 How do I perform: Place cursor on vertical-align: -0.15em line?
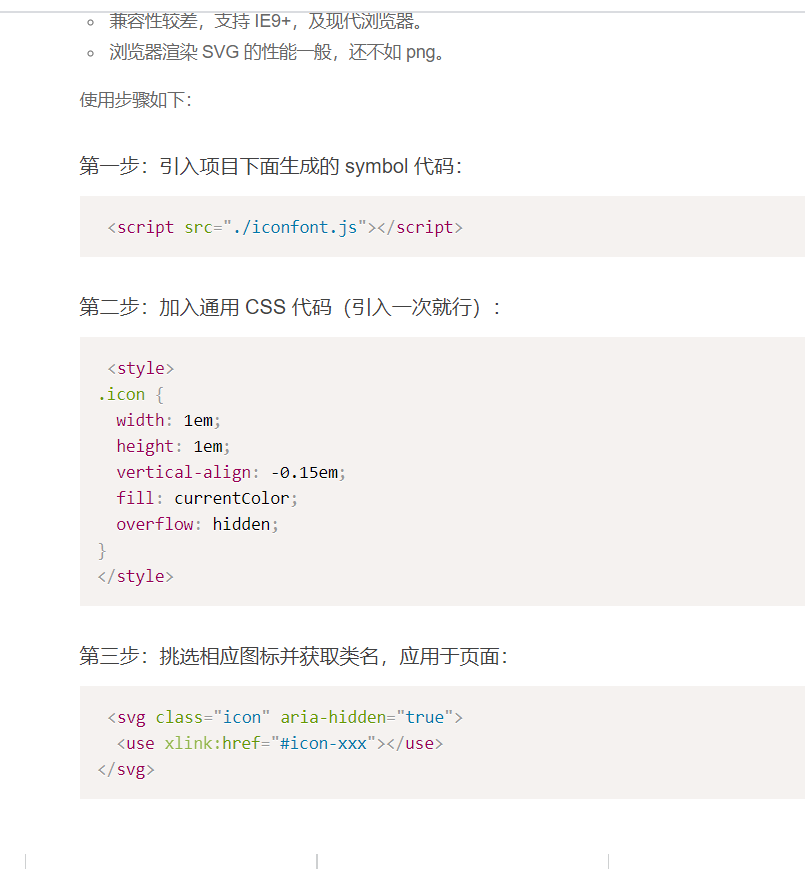coord(230,472)
